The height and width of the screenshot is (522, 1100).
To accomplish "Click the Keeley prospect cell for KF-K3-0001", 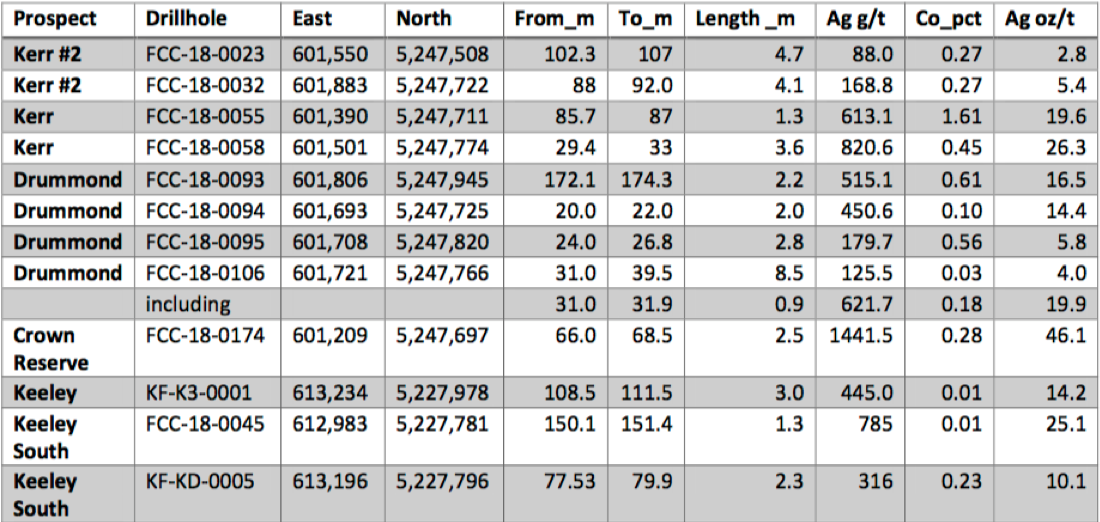I will (45, 393).
